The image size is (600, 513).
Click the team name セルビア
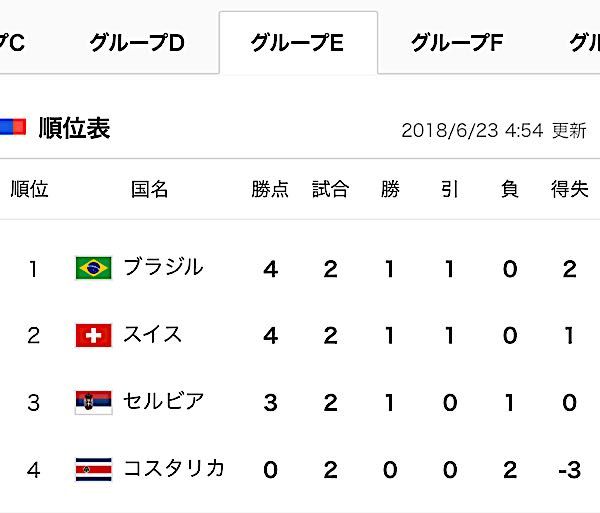(x=163, y=401)
